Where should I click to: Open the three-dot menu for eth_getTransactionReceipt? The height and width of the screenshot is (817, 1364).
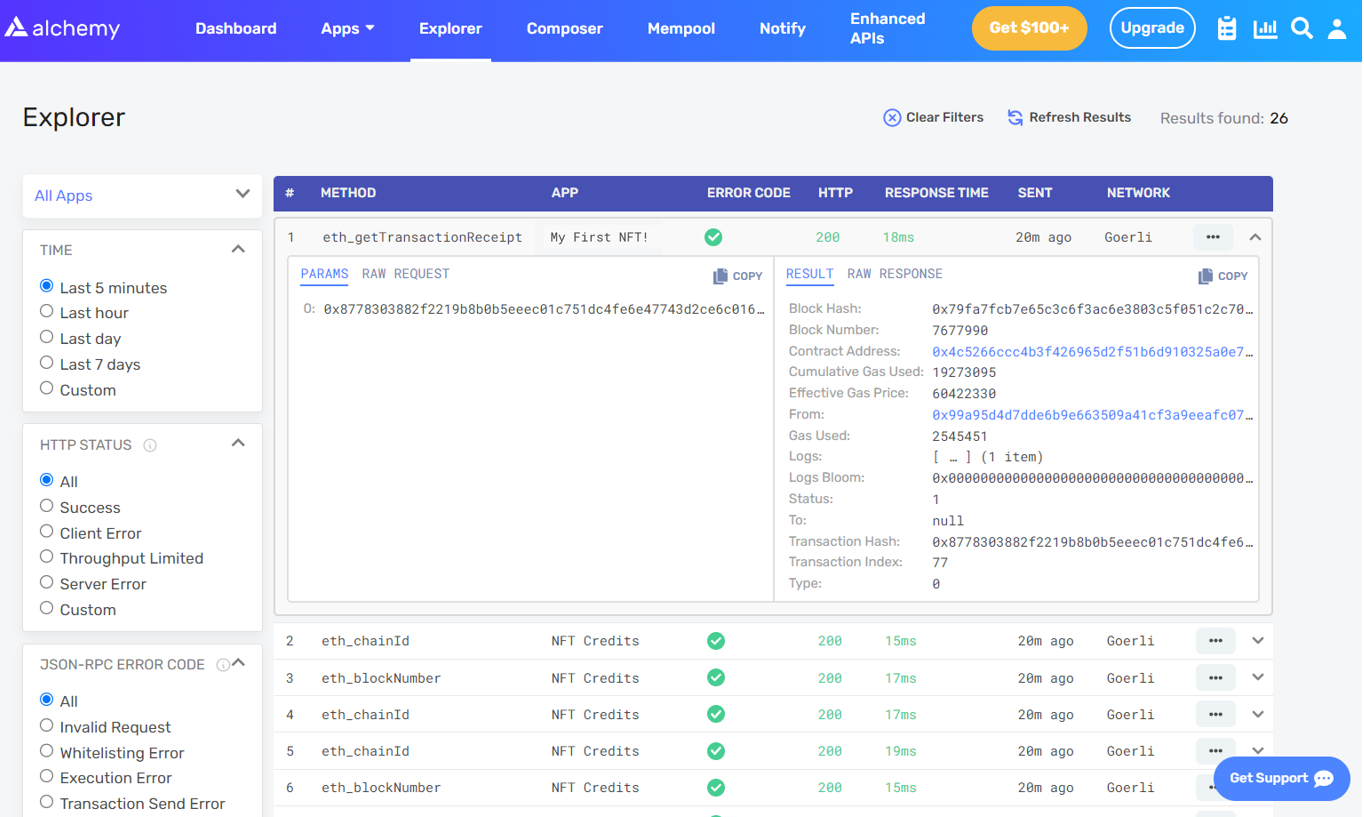pyautogui.click(x=1213, y=237)
